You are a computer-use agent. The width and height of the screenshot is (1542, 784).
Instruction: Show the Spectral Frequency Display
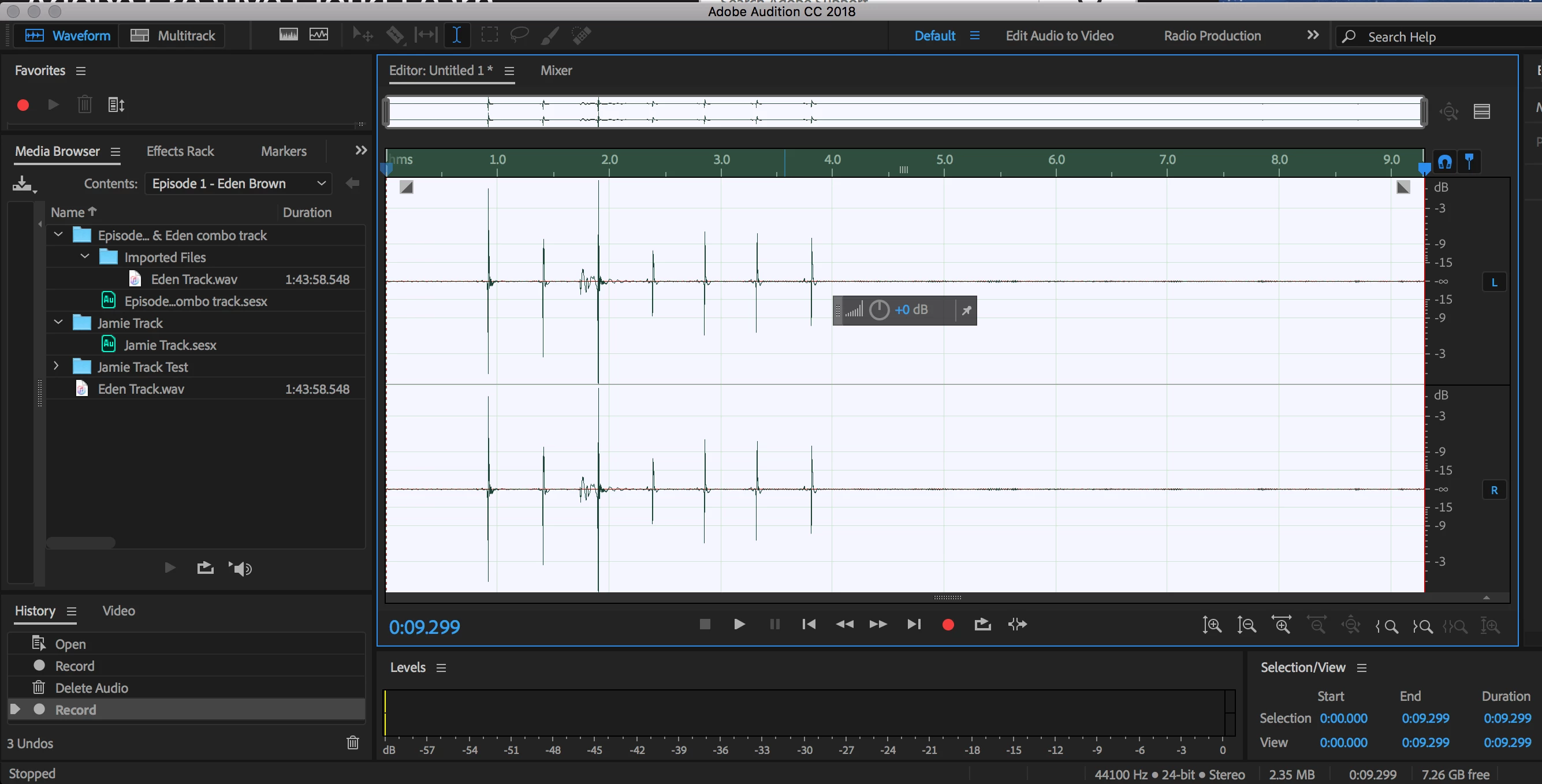click(289, 35)
